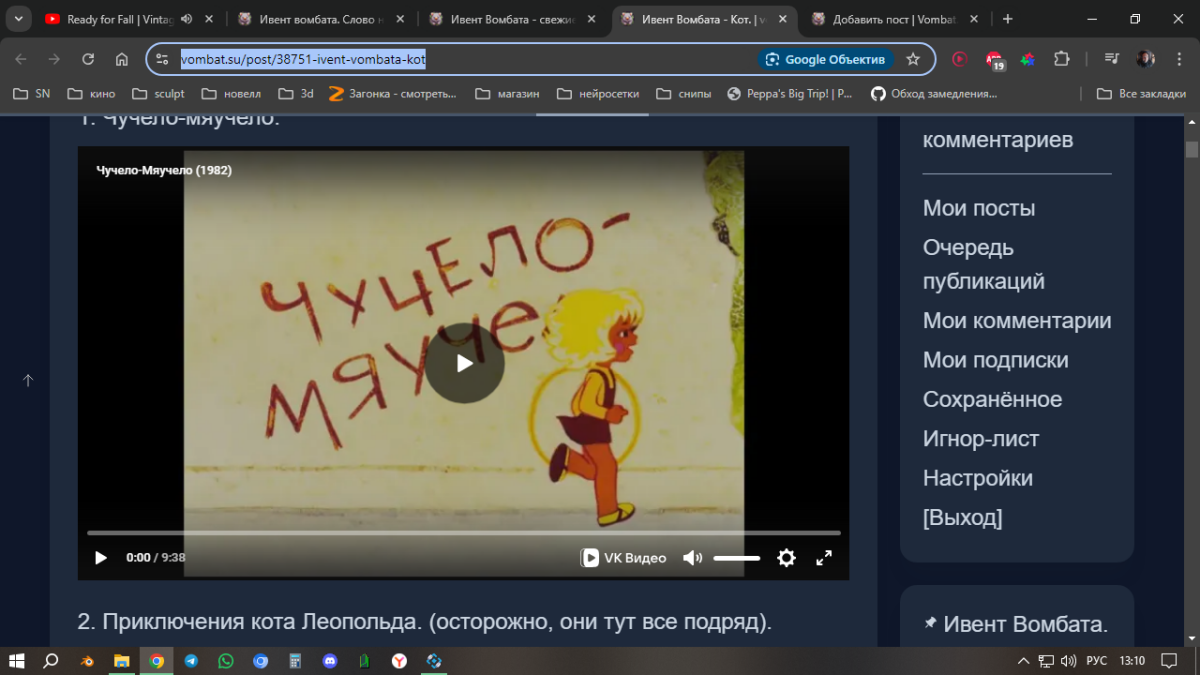Image resolution: width=1200 pixels, height=675 pixels.
Task: Open the browser home page
Action: click(x=122, y=59)
